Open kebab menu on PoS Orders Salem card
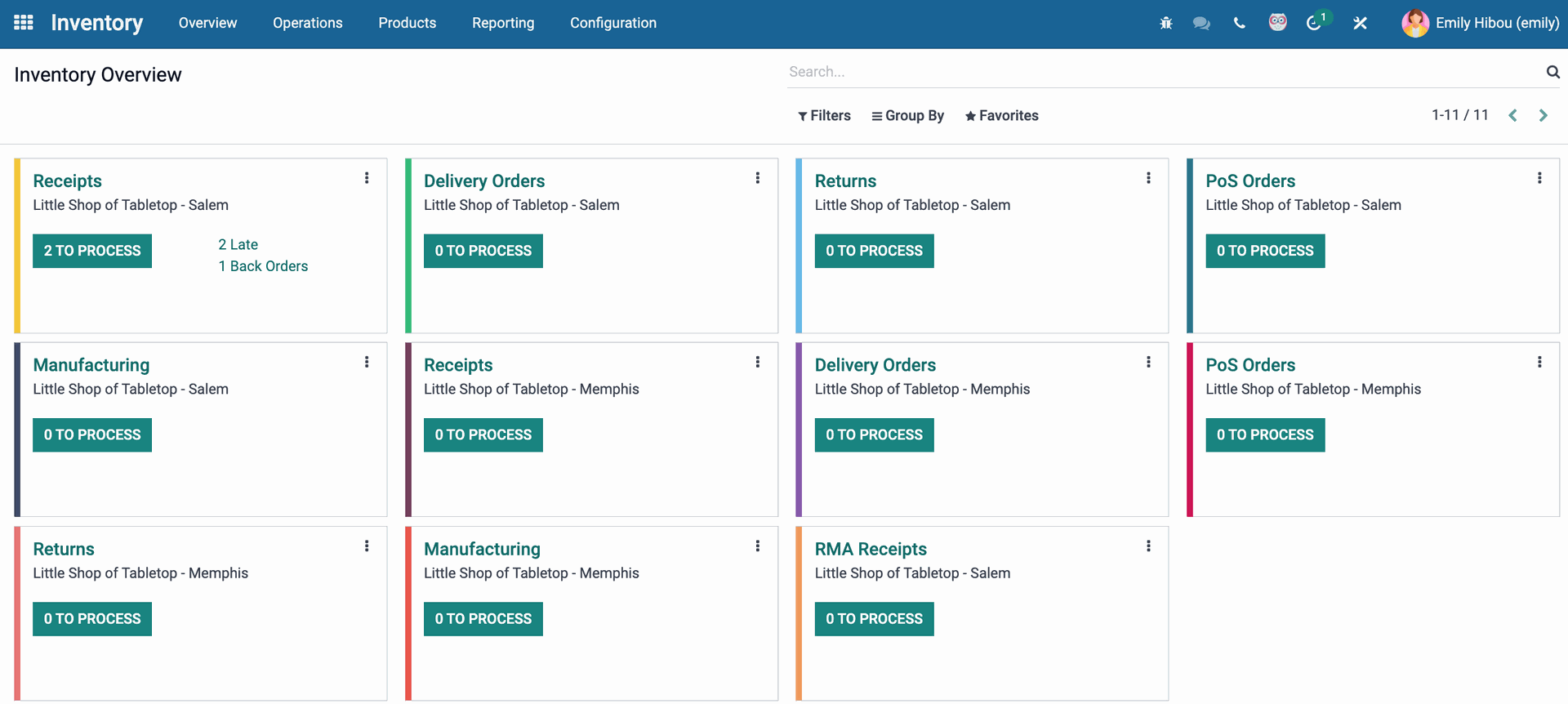The width and height of the screenshot is (1568, 704). (x=1539, y=178)
